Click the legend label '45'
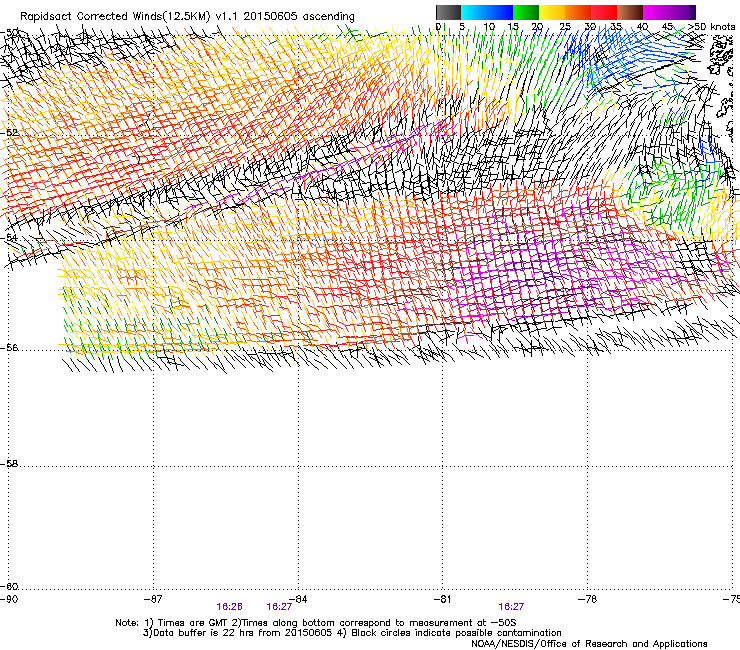Viewport: 740px width, 650px height. tap(667, 26)
